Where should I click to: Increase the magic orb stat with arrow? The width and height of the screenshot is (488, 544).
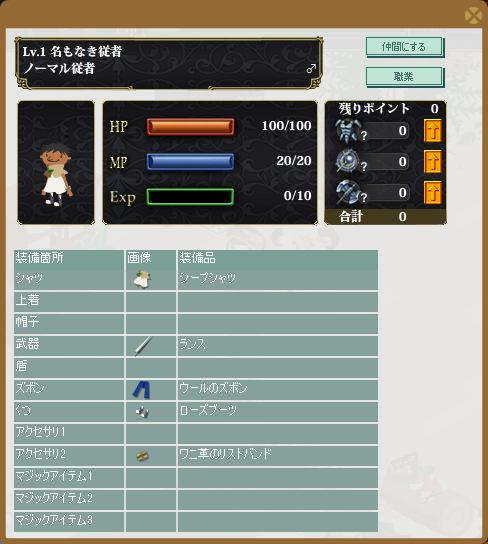(433, 161)
